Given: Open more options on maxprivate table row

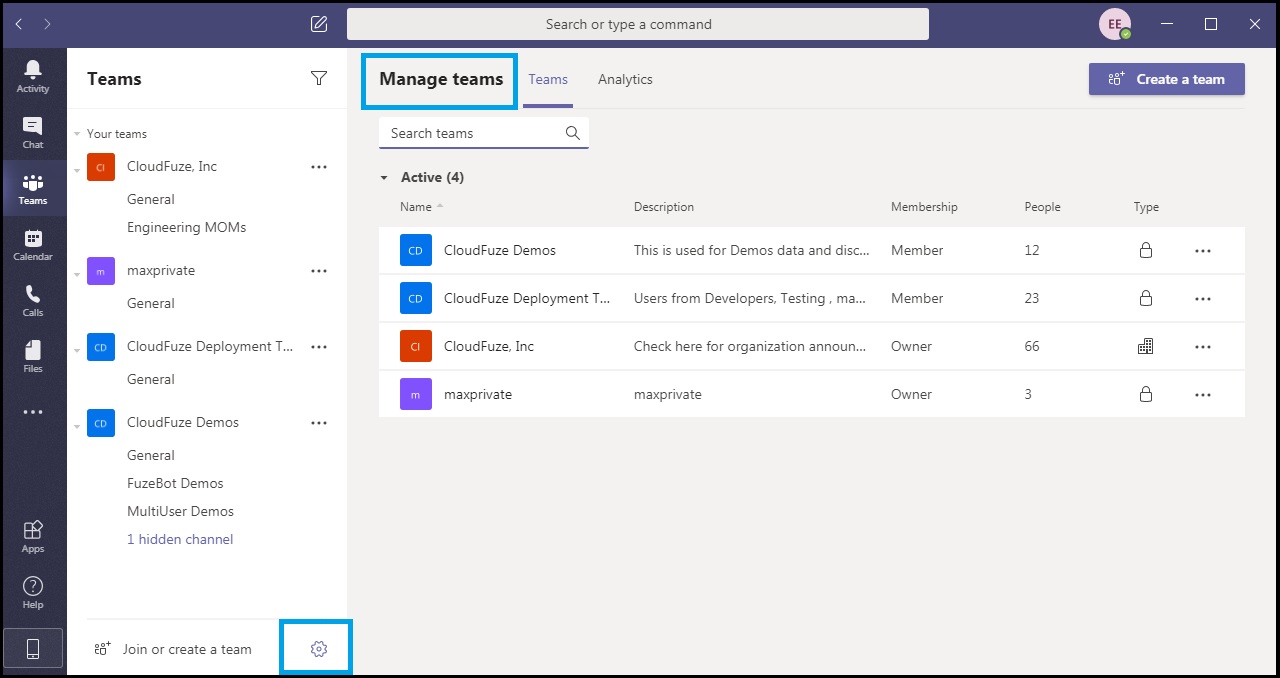Looking at the screenshot, I should (x=1203, y=395).
